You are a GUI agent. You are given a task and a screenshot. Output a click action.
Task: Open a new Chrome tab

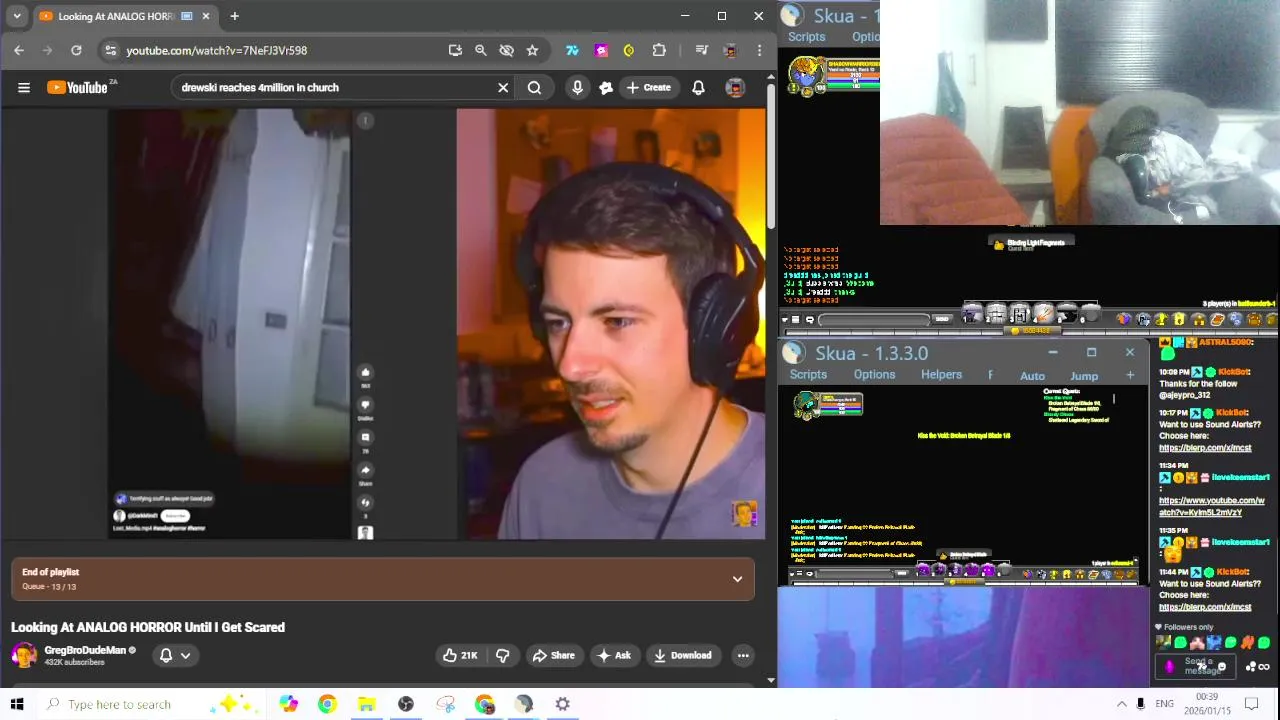coord(234,16)
